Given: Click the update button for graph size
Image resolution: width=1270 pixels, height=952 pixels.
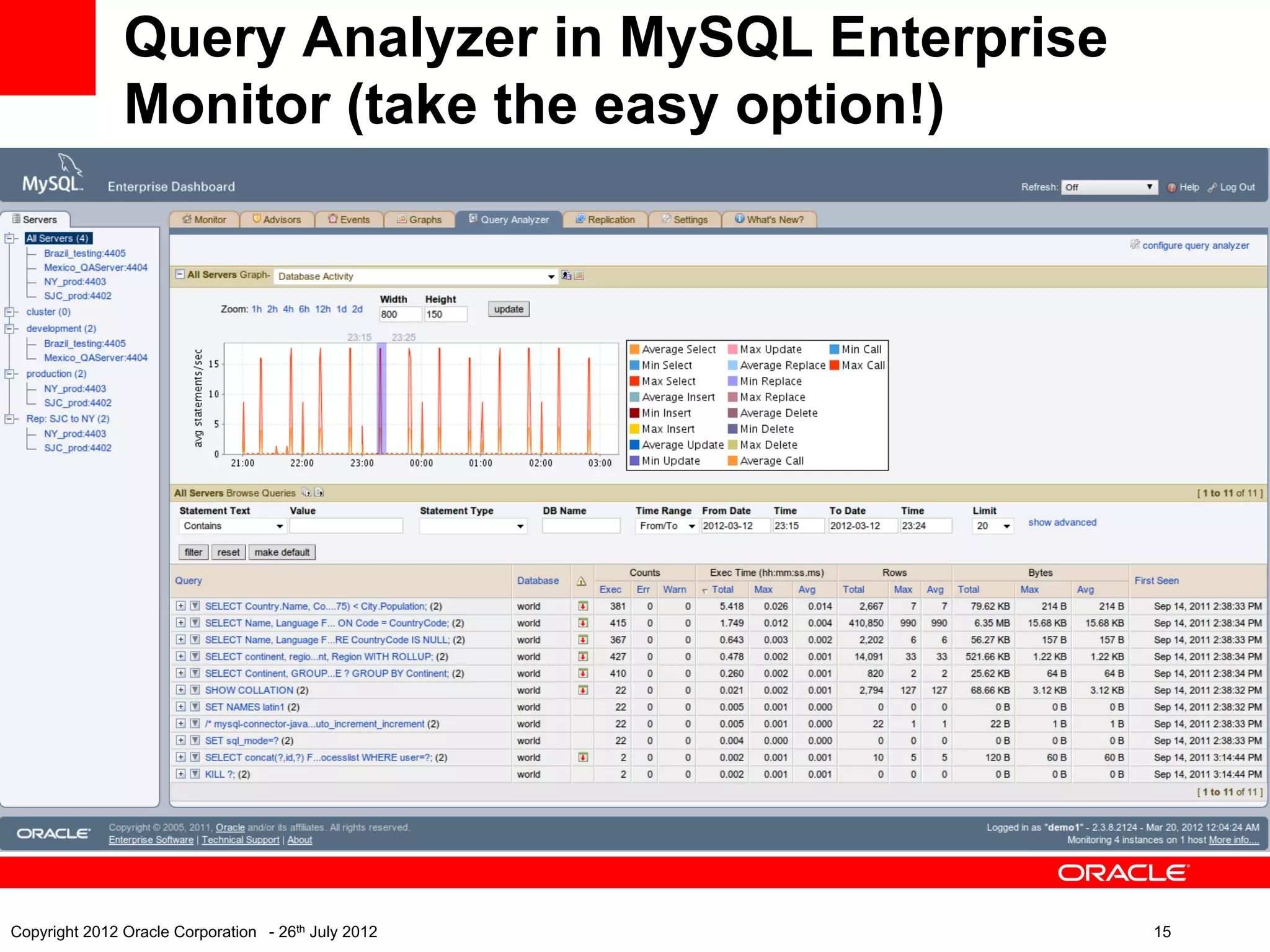Looking at the screenshot, I should (508, 309).
